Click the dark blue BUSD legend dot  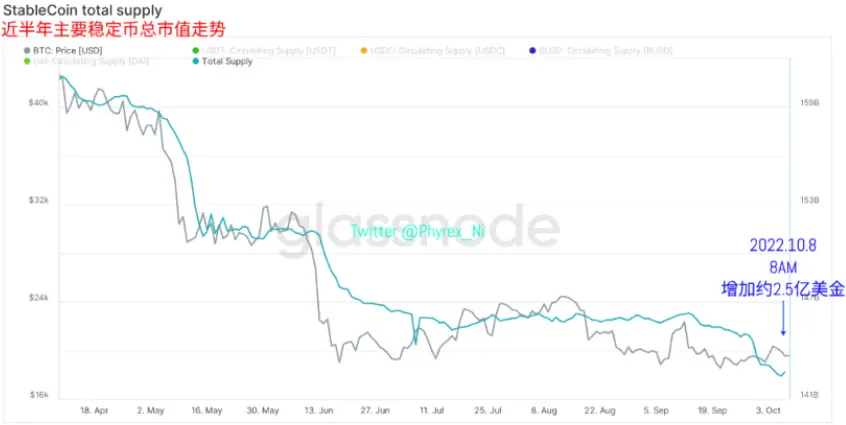click(x=531, y=51)
